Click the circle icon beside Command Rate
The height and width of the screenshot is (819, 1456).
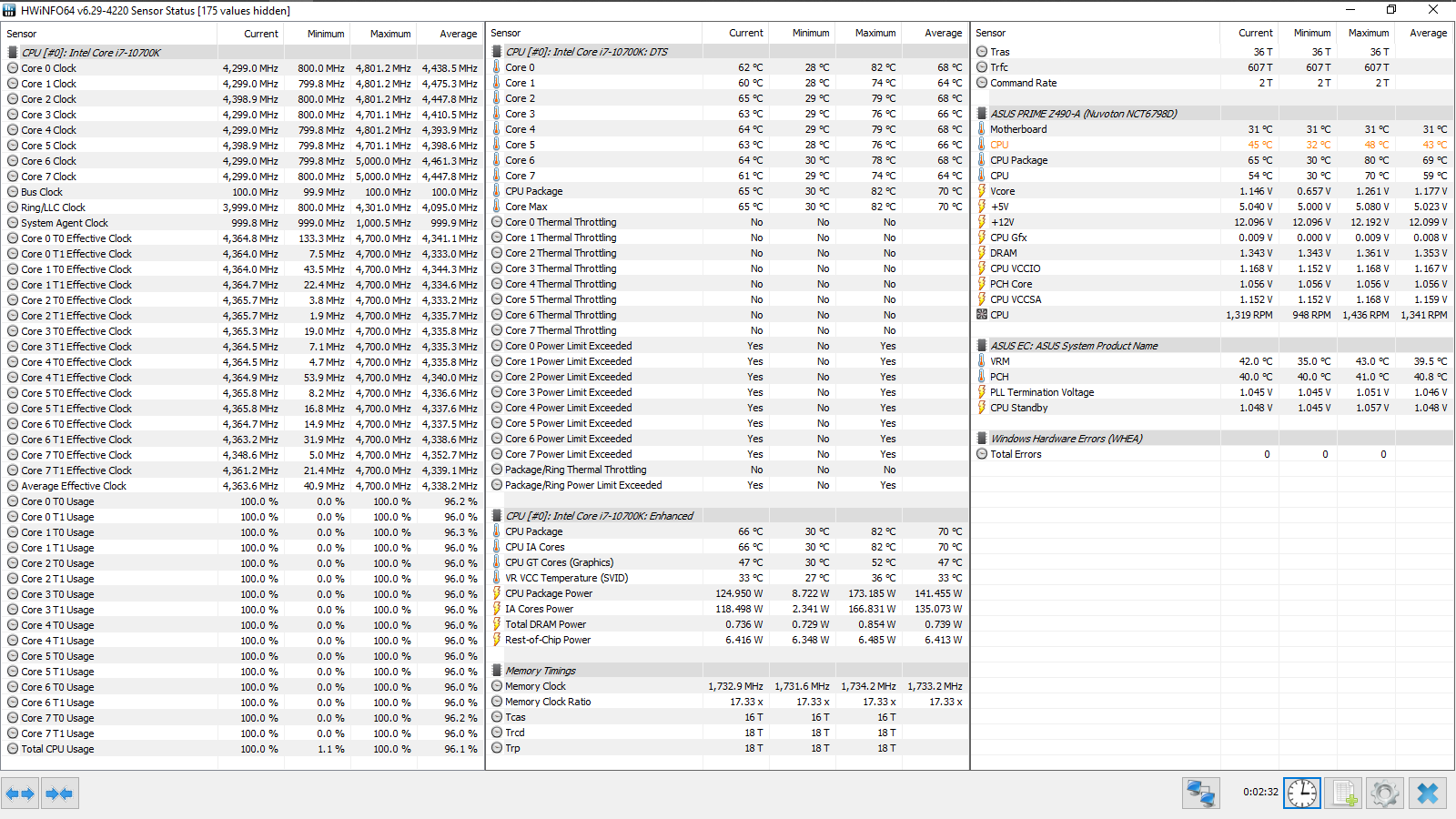coord(982,83)
